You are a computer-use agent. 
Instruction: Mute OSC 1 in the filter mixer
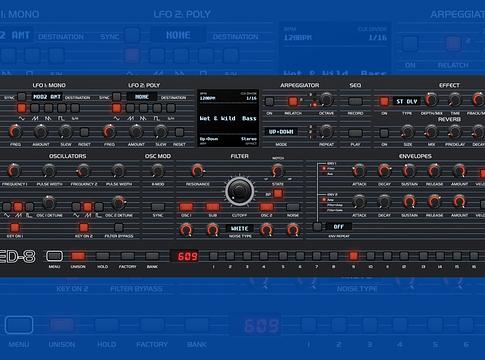point(186,207)
